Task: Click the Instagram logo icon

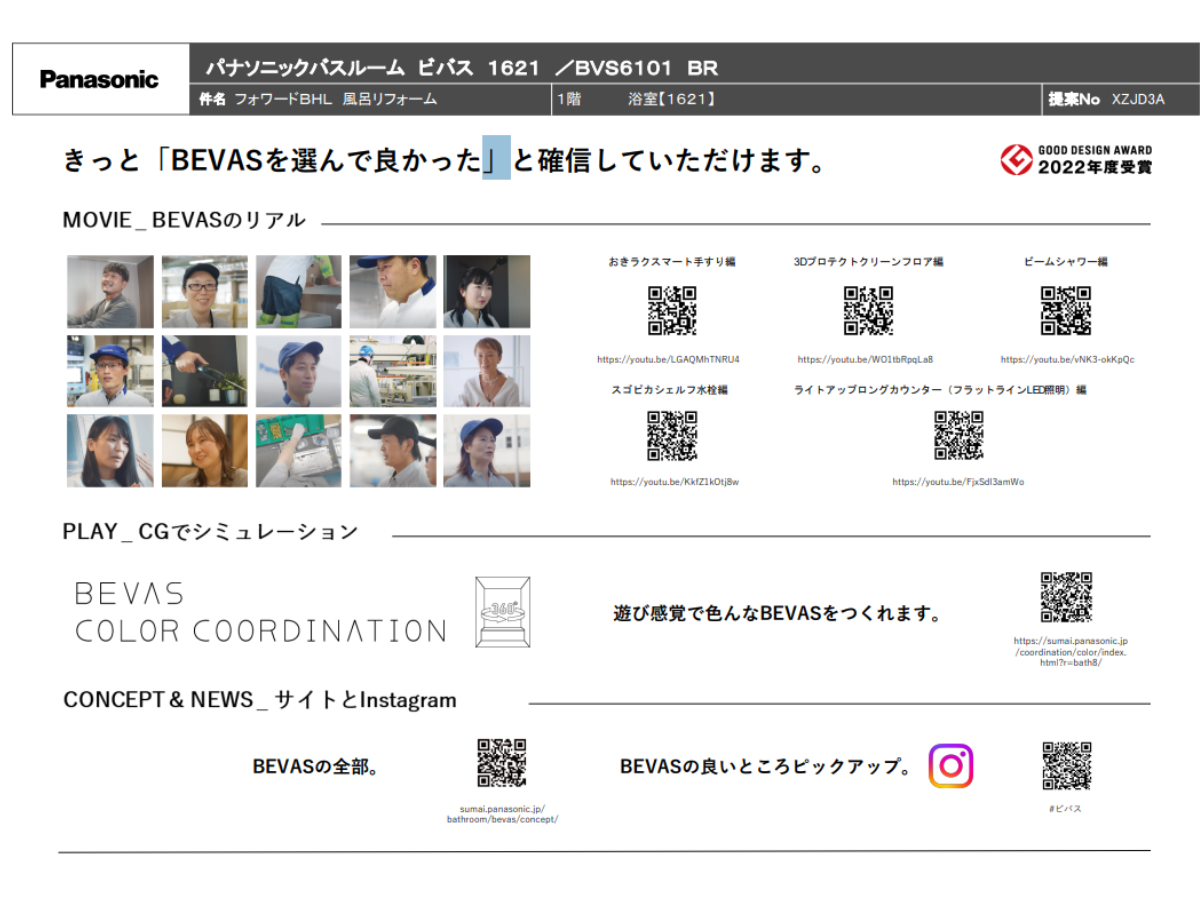Action: pos(950,766)
